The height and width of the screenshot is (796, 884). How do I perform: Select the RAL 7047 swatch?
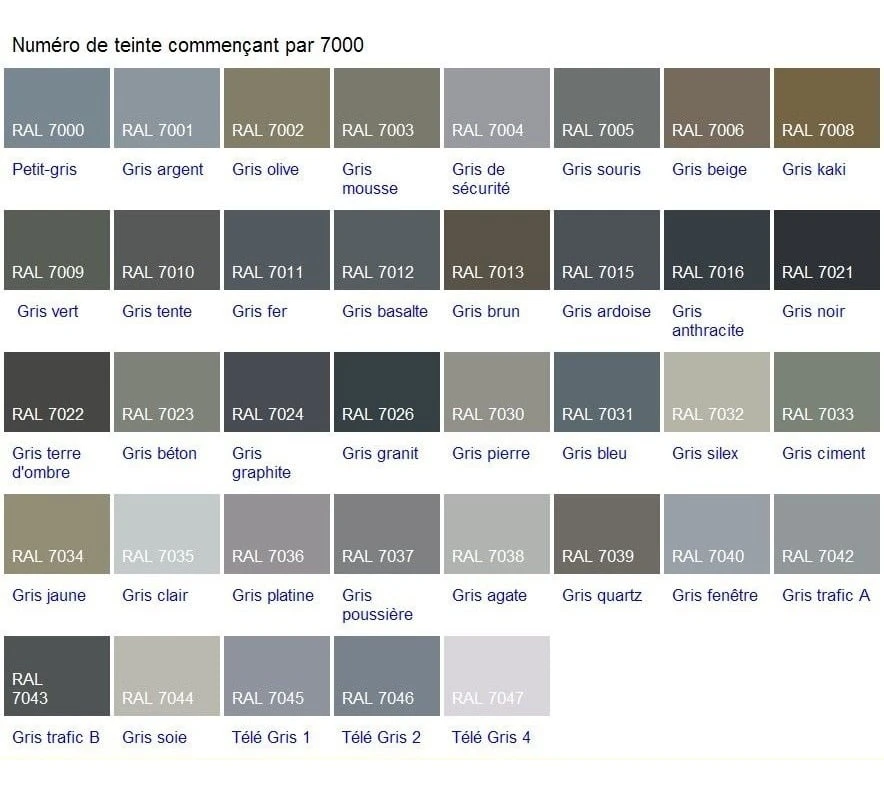(497, 676)
